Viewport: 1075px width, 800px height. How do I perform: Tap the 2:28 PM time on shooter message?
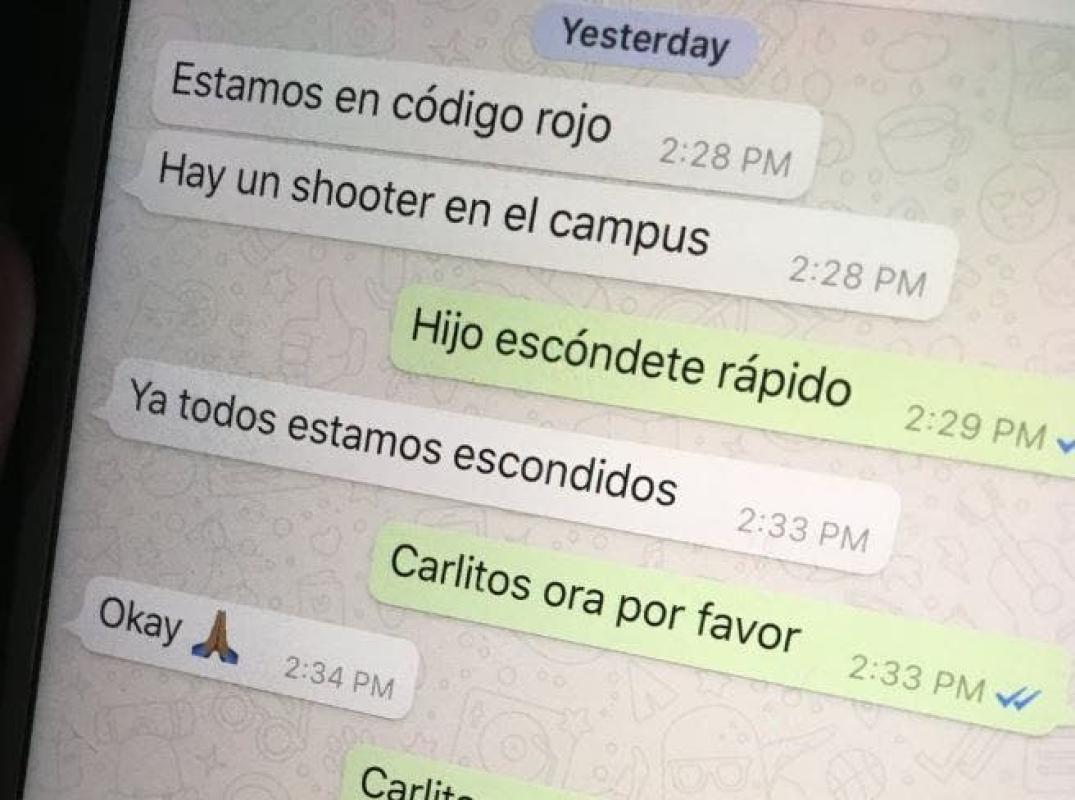857,277
